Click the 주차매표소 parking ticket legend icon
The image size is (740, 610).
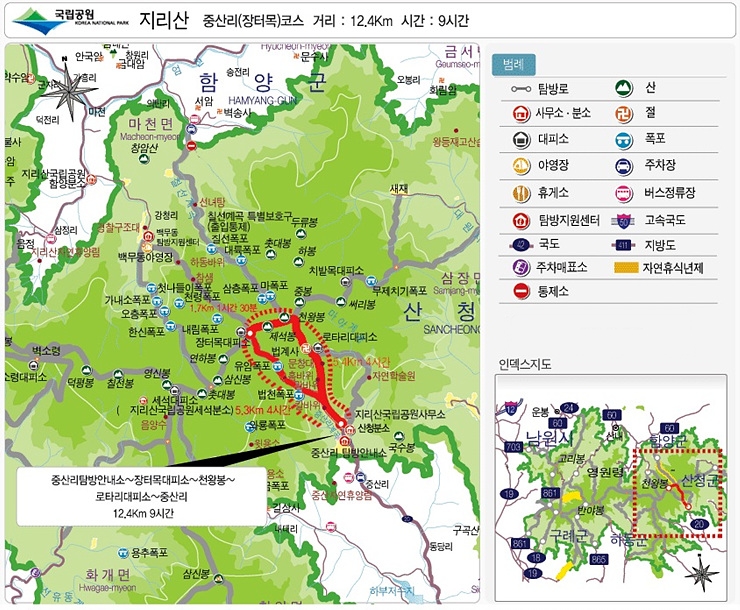click(521, 267)
